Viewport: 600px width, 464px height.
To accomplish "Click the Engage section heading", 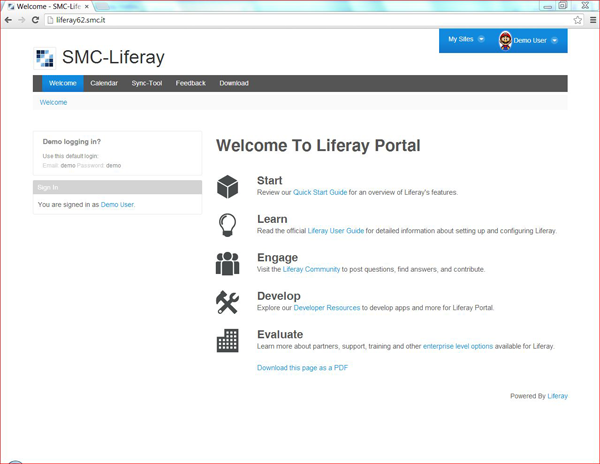I will click(x=277, y=258).
